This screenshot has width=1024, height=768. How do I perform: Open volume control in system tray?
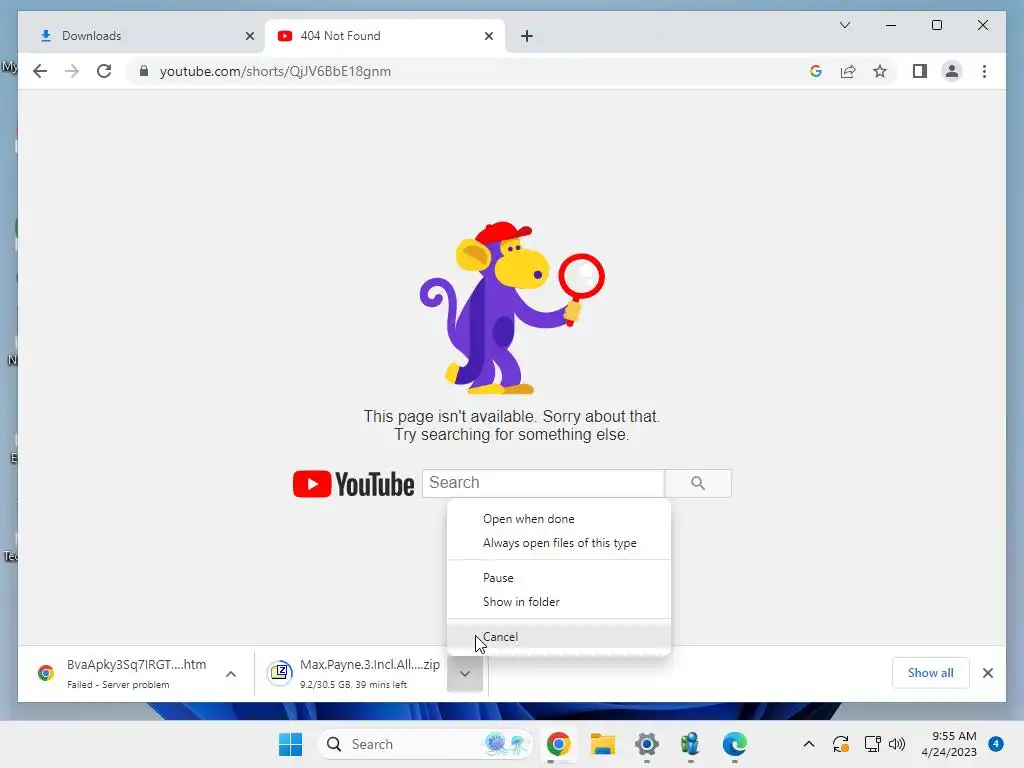point(897,744)
